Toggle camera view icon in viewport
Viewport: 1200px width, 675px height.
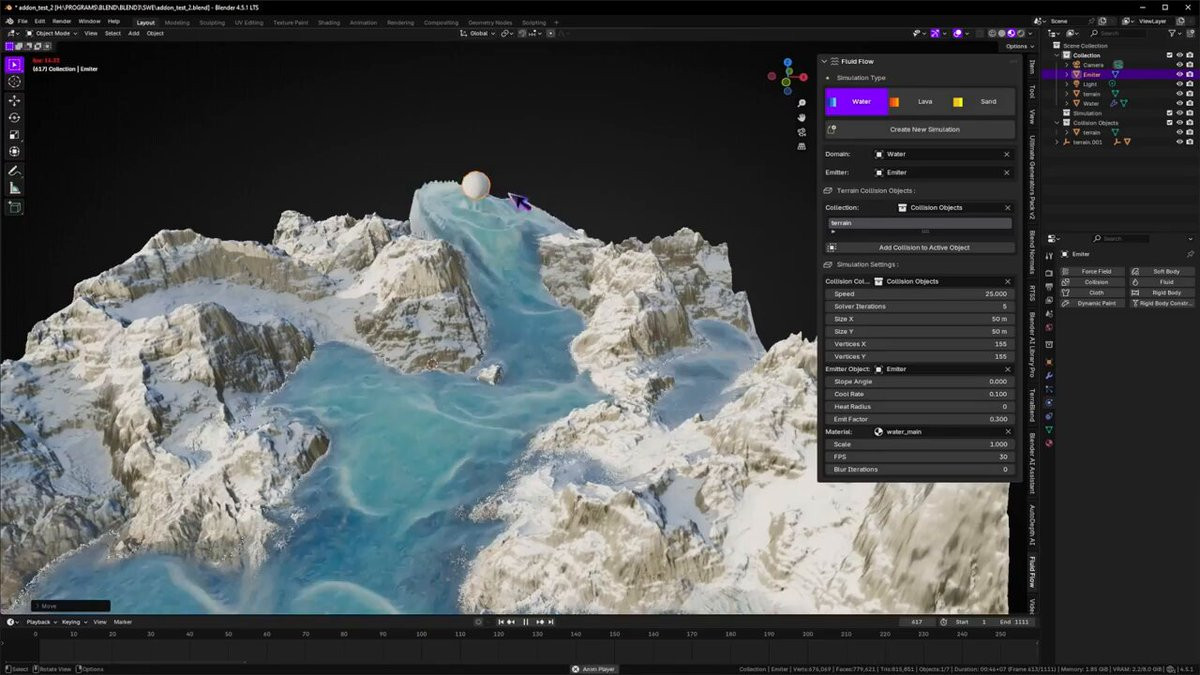[802, 131]
